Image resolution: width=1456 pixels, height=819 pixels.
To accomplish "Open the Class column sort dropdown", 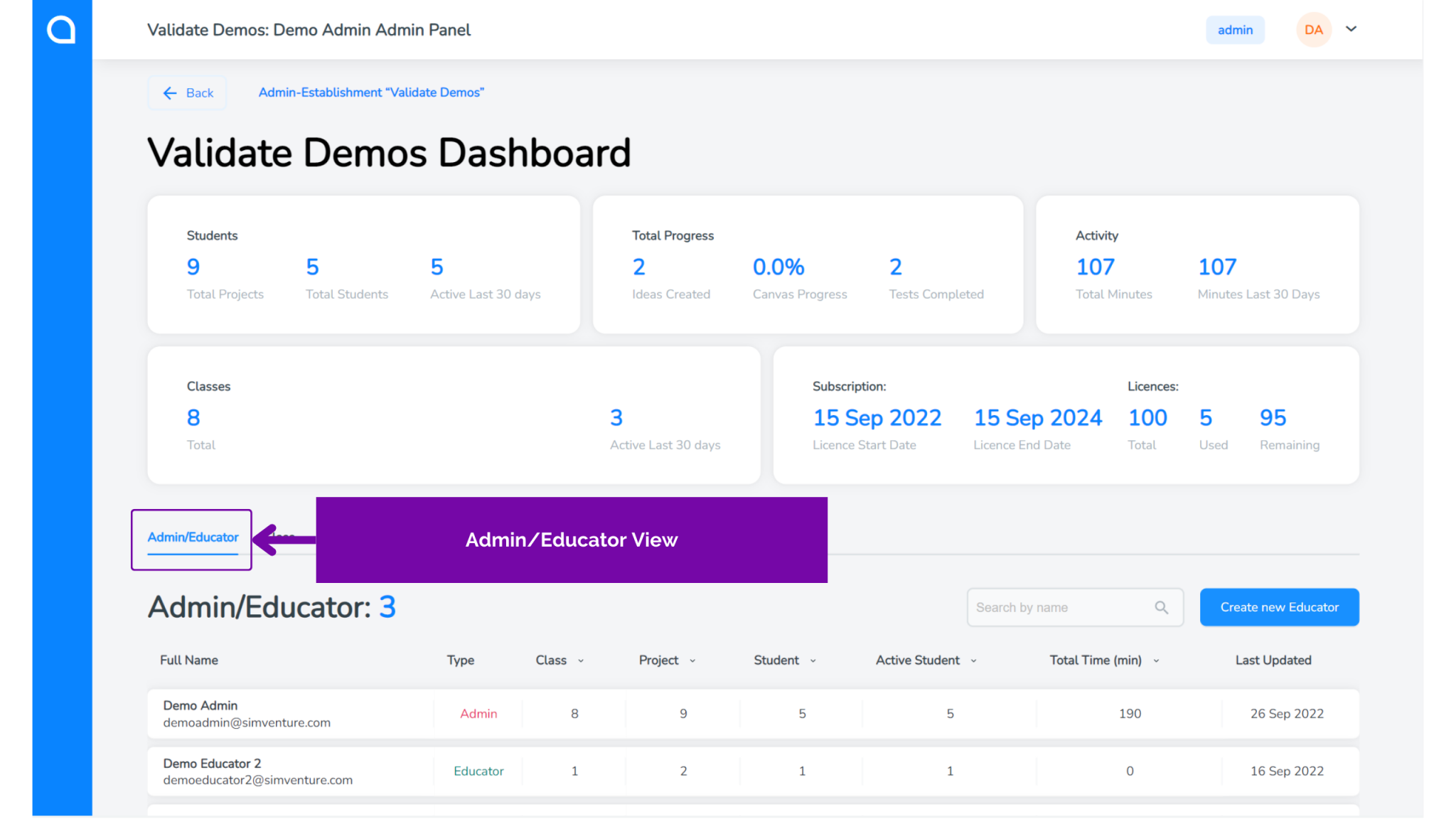I will point(582,660).
